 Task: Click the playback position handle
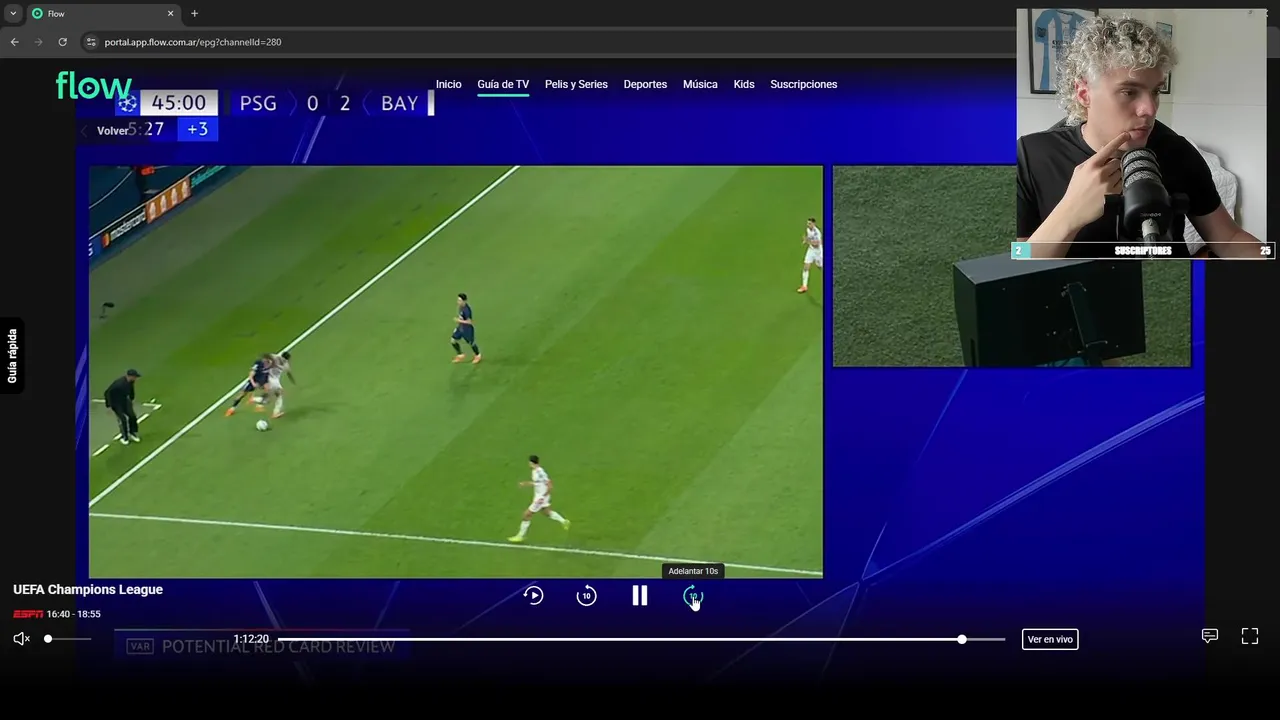[962, 639]
